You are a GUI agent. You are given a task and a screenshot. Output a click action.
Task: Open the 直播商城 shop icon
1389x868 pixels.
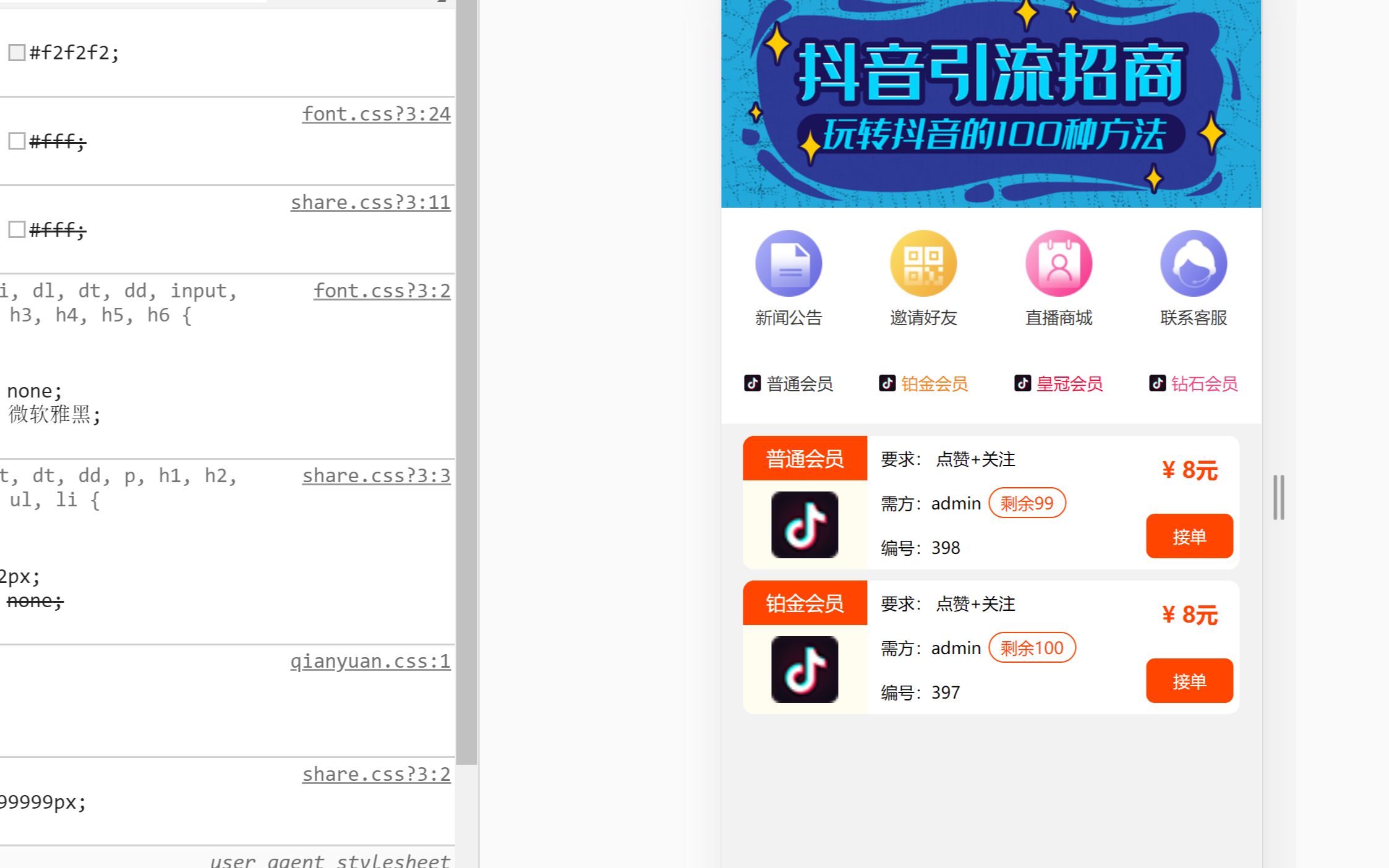[x=1059, y=264]
